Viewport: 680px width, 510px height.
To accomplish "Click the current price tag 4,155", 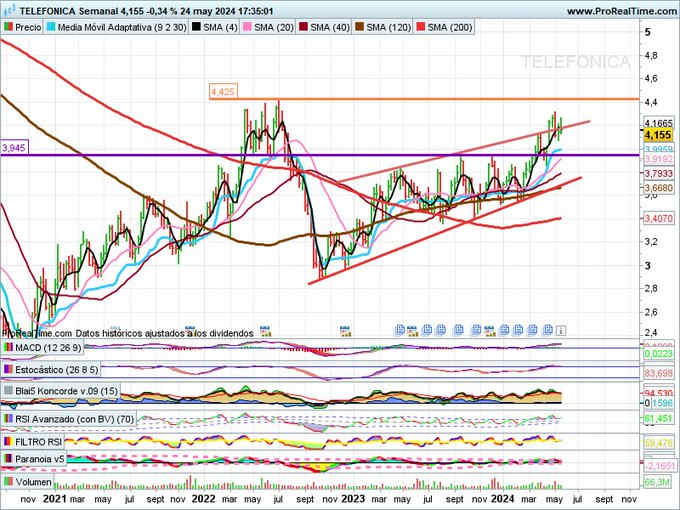I will click(x=657, y=135).
